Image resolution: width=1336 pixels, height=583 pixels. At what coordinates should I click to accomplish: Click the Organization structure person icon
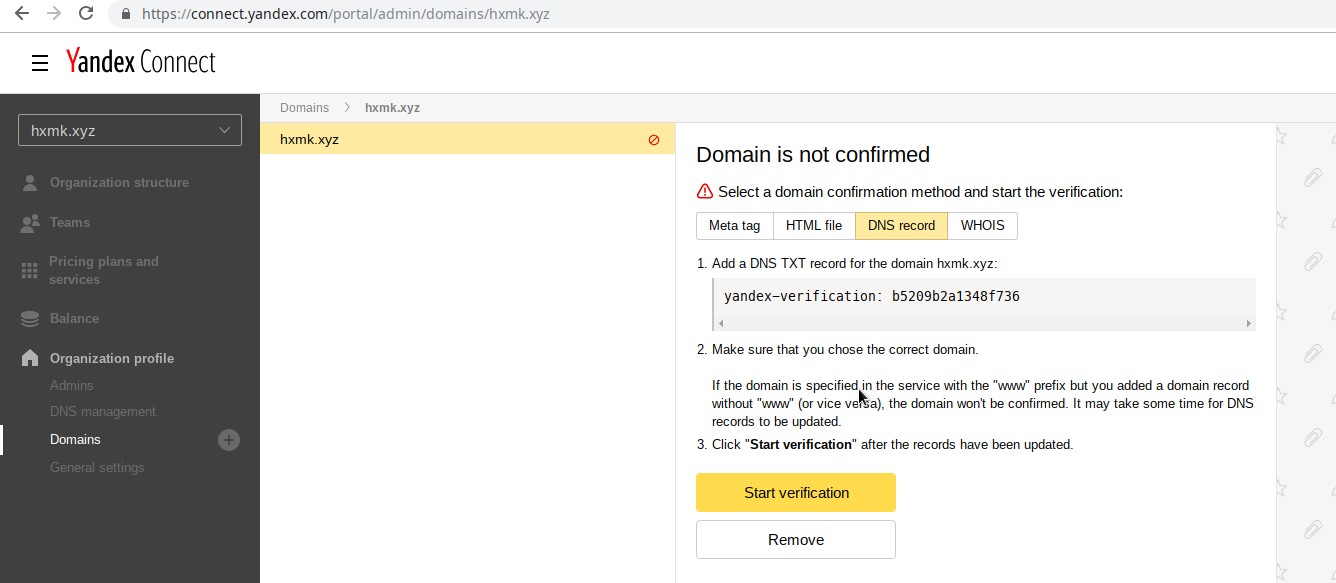29,182
